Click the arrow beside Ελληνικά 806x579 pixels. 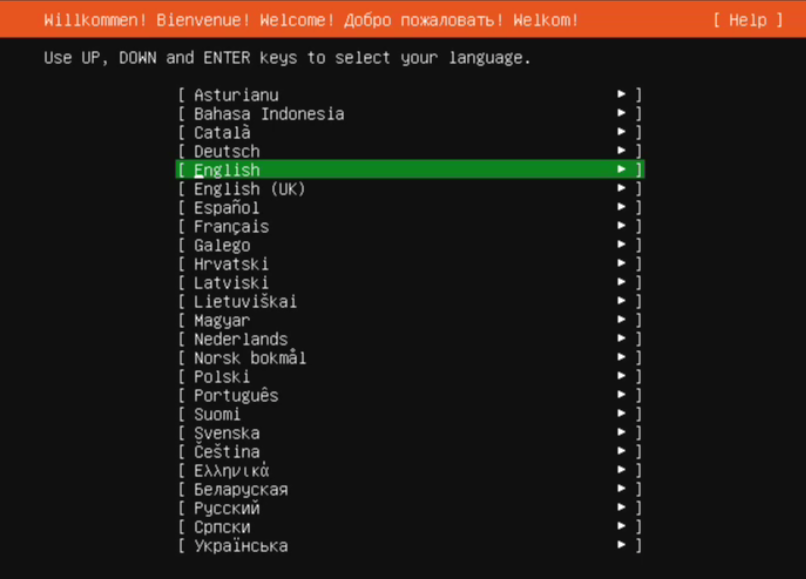[621, 469]
